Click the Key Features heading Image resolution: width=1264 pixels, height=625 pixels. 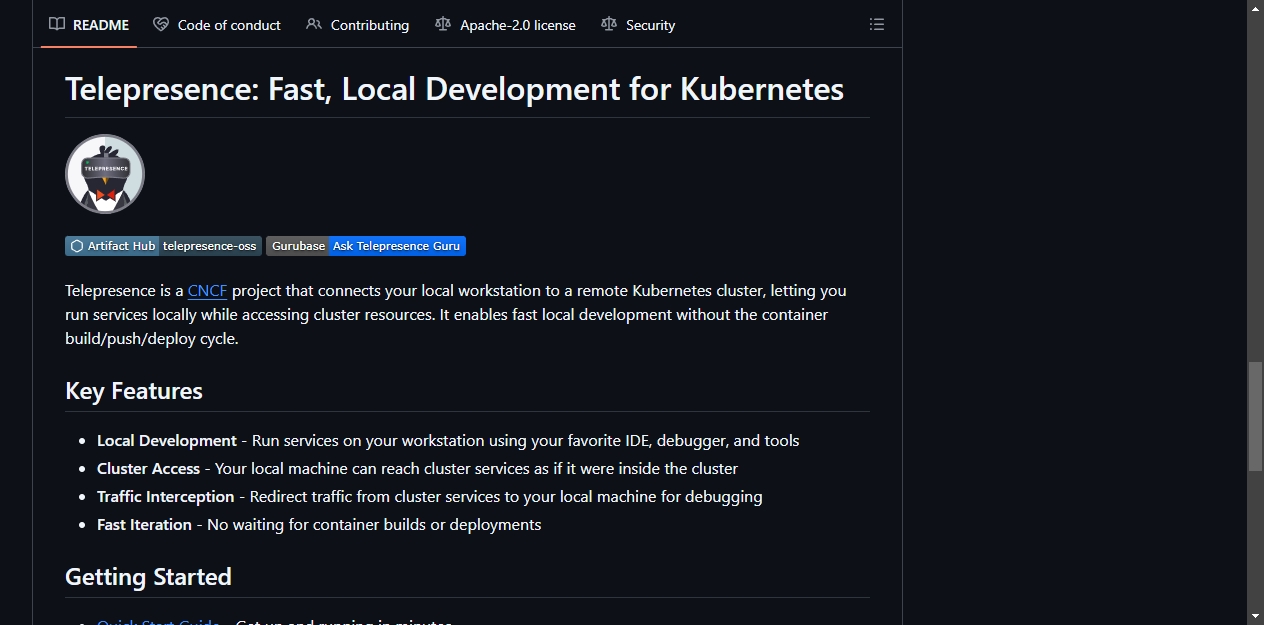pos(134,391)
